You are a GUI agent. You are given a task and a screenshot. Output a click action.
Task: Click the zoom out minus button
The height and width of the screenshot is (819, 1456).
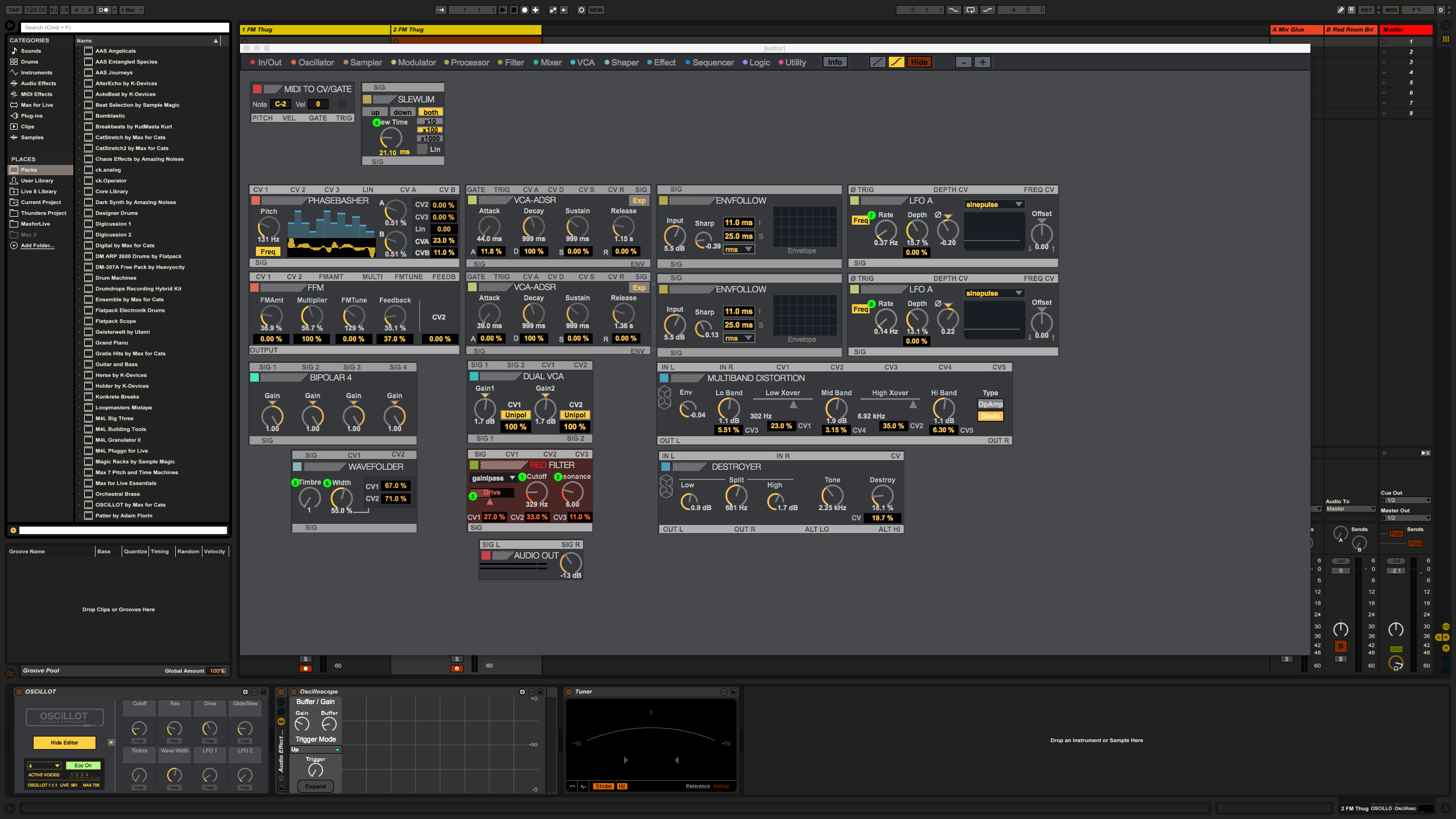pos(963,62)
